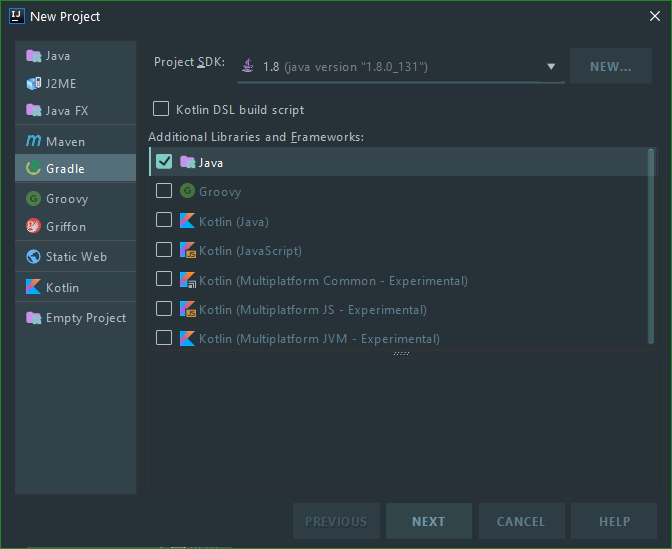Click the Kotlin Multiplatform Common icon
The height and width of the screenshot is (549, 672).
(x=187, y=280)
